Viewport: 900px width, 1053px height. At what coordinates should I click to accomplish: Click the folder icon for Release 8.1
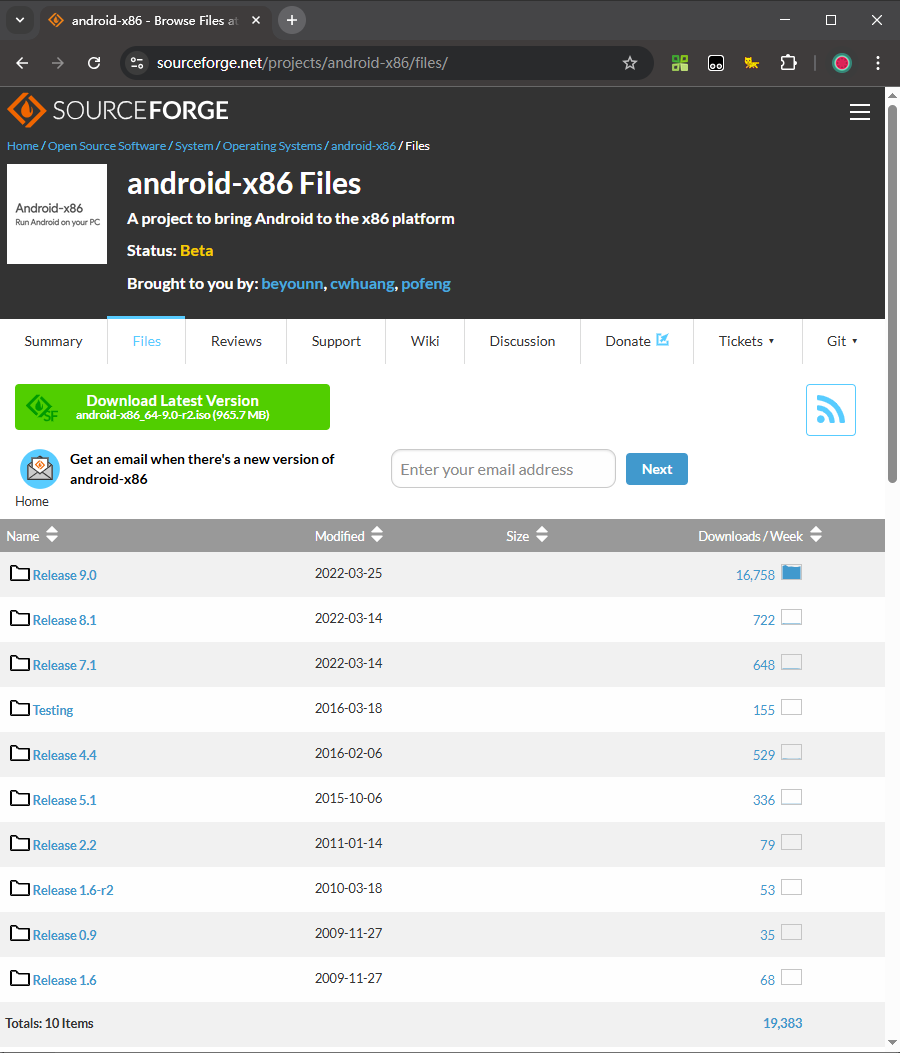20,619
